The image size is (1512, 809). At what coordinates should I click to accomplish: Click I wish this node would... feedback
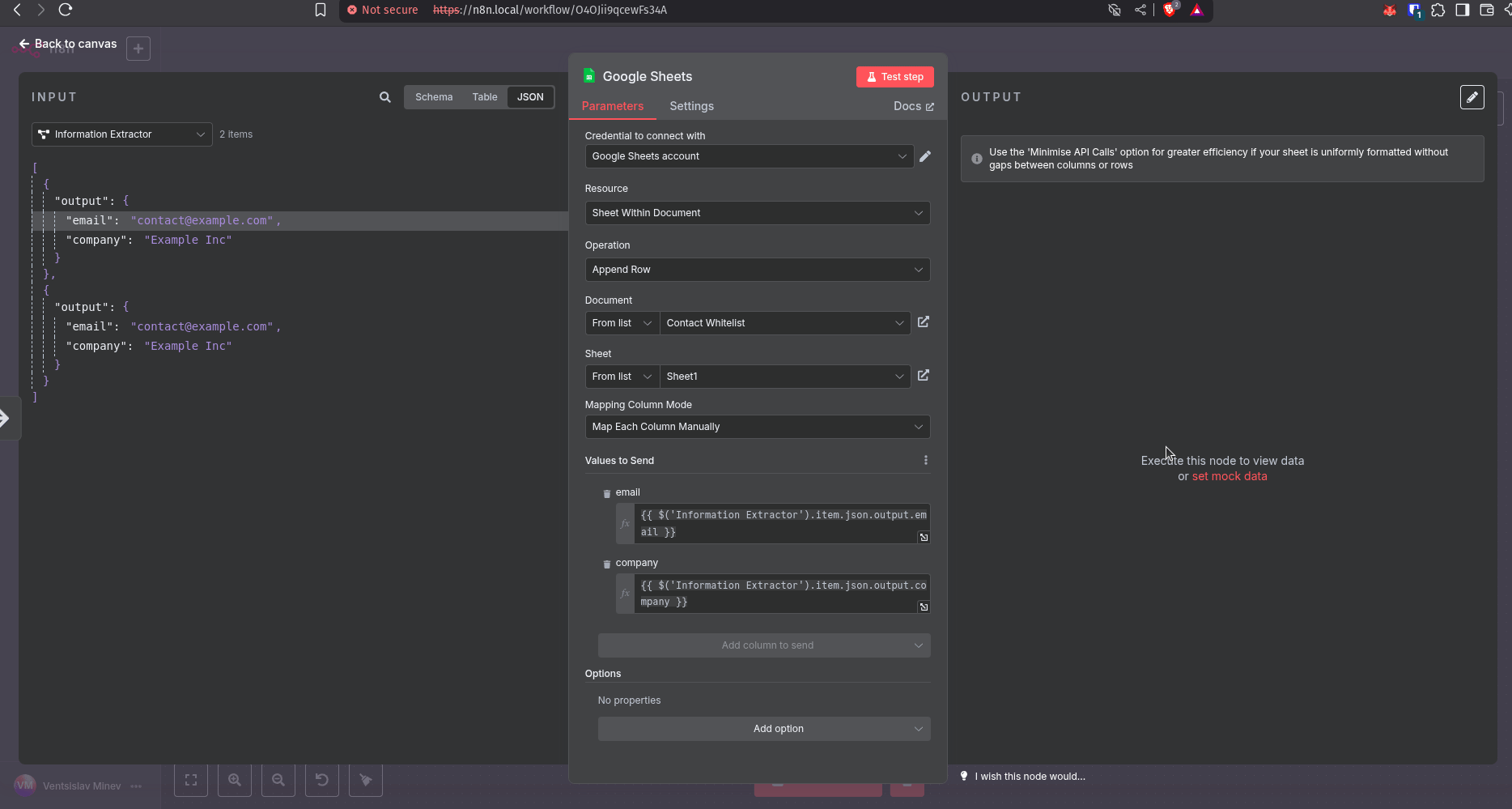pyautogui.click(x=1023, y=777)
